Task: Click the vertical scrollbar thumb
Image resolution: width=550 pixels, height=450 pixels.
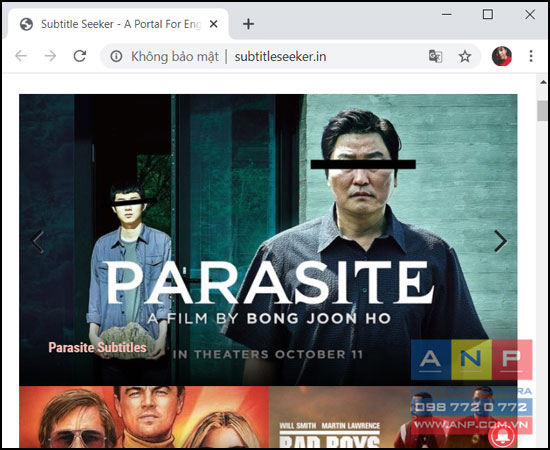Action: (542, 111)
